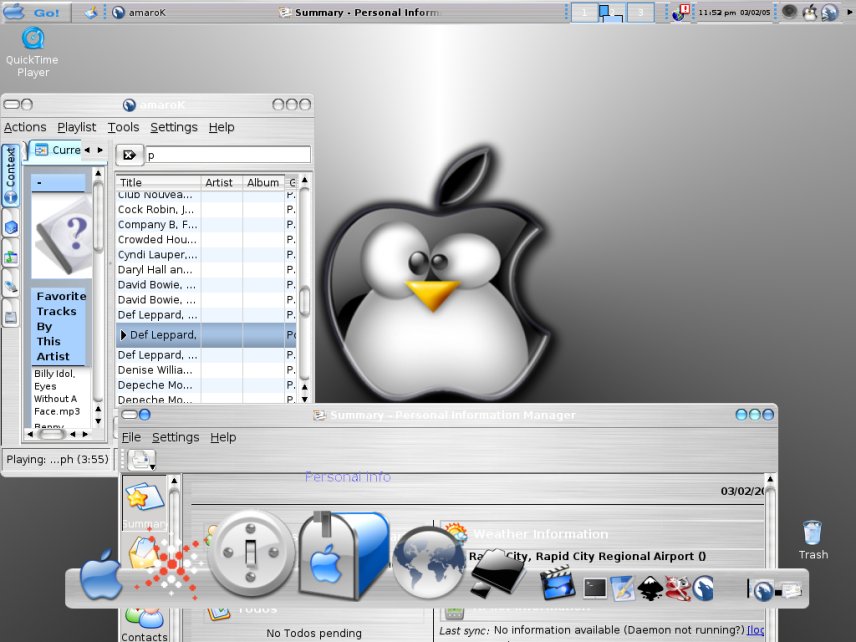The height and width of the screenshot is (642, 856).
Task: Click the blue Apple logo in the dock
Action: pos(102,575)
